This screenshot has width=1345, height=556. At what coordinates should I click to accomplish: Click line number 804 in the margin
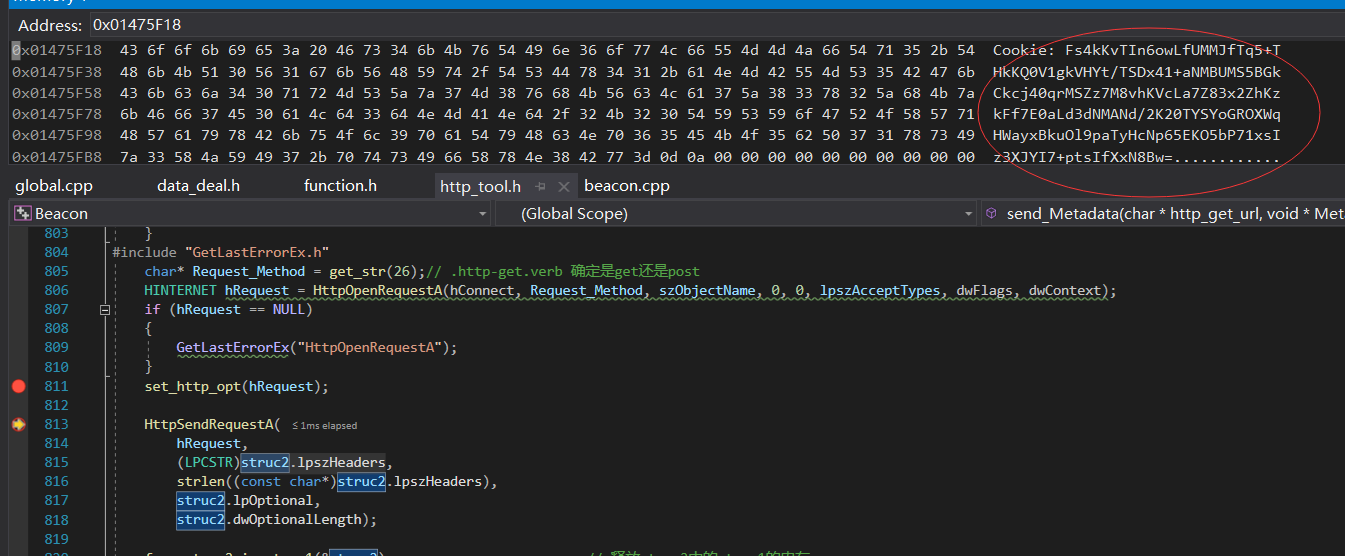point(56,252)
